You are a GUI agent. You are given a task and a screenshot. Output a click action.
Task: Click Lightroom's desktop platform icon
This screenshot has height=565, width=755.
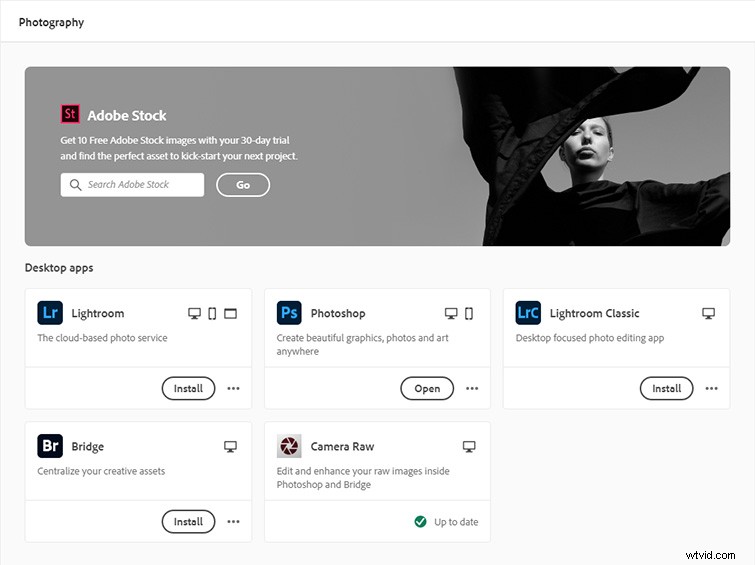pos(194,314)
